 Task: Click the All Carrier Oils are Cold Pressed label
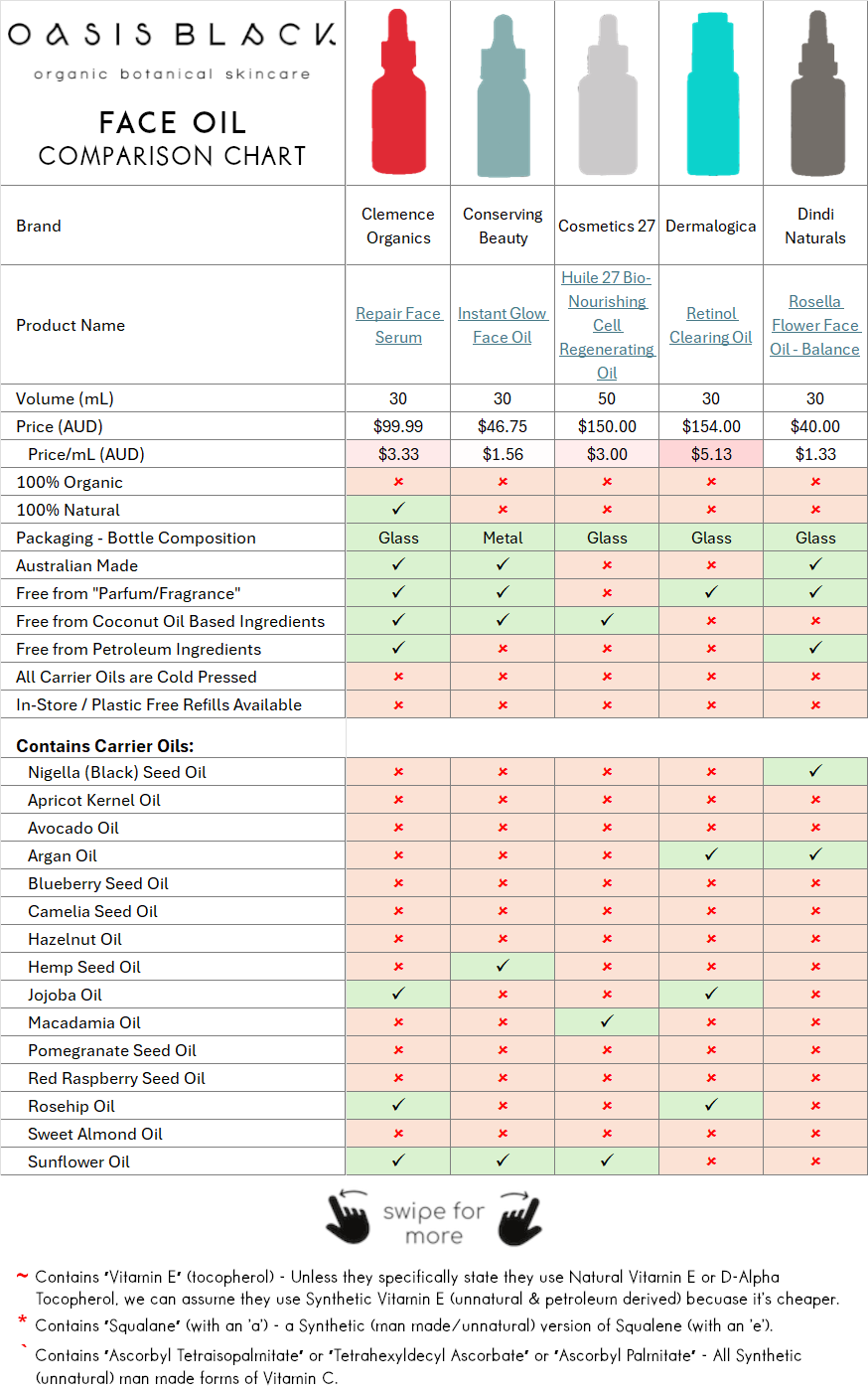pos(136,677)
